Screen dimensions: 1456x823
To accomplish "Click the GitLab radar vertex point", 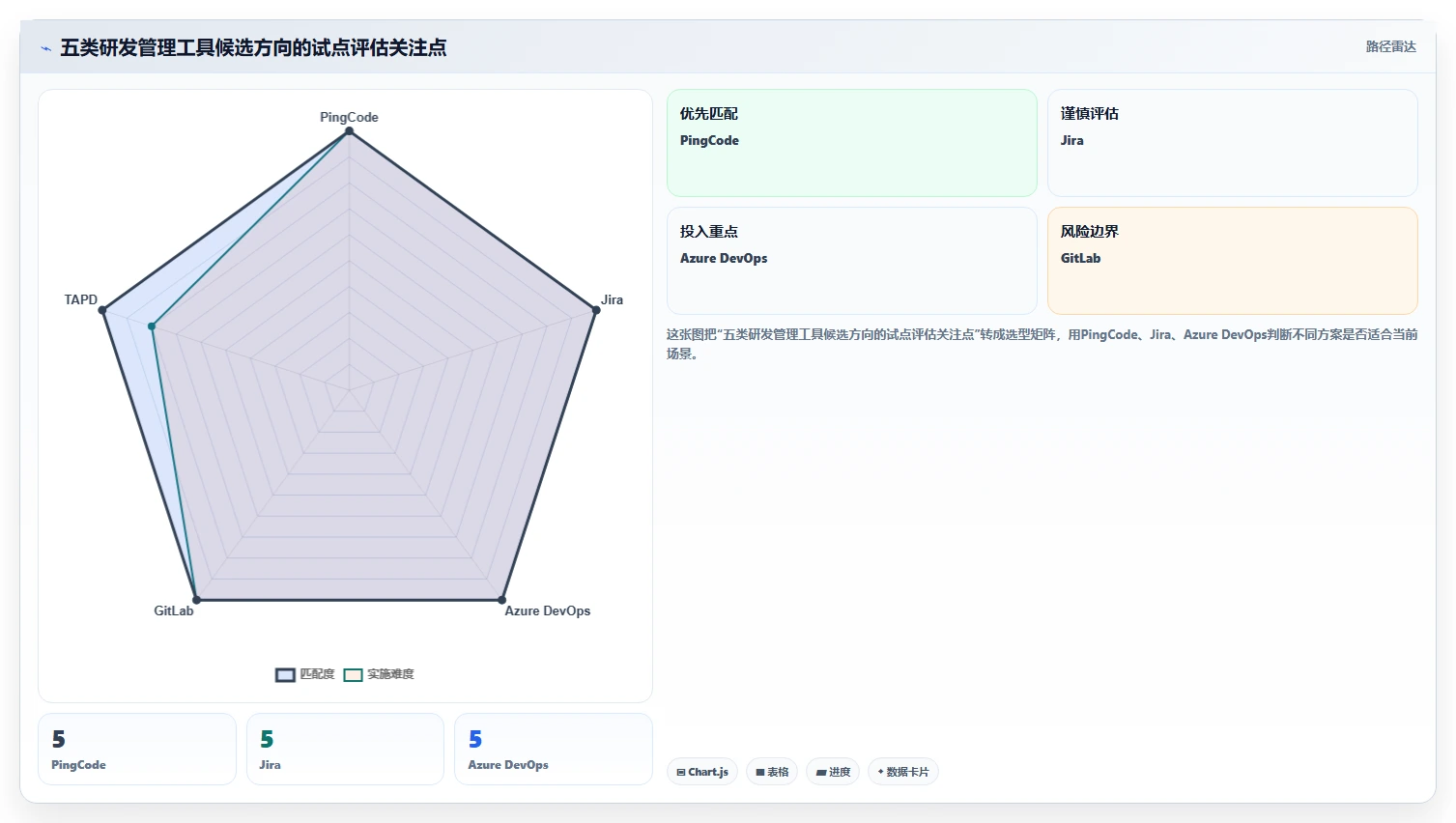I will pos(196,600).
